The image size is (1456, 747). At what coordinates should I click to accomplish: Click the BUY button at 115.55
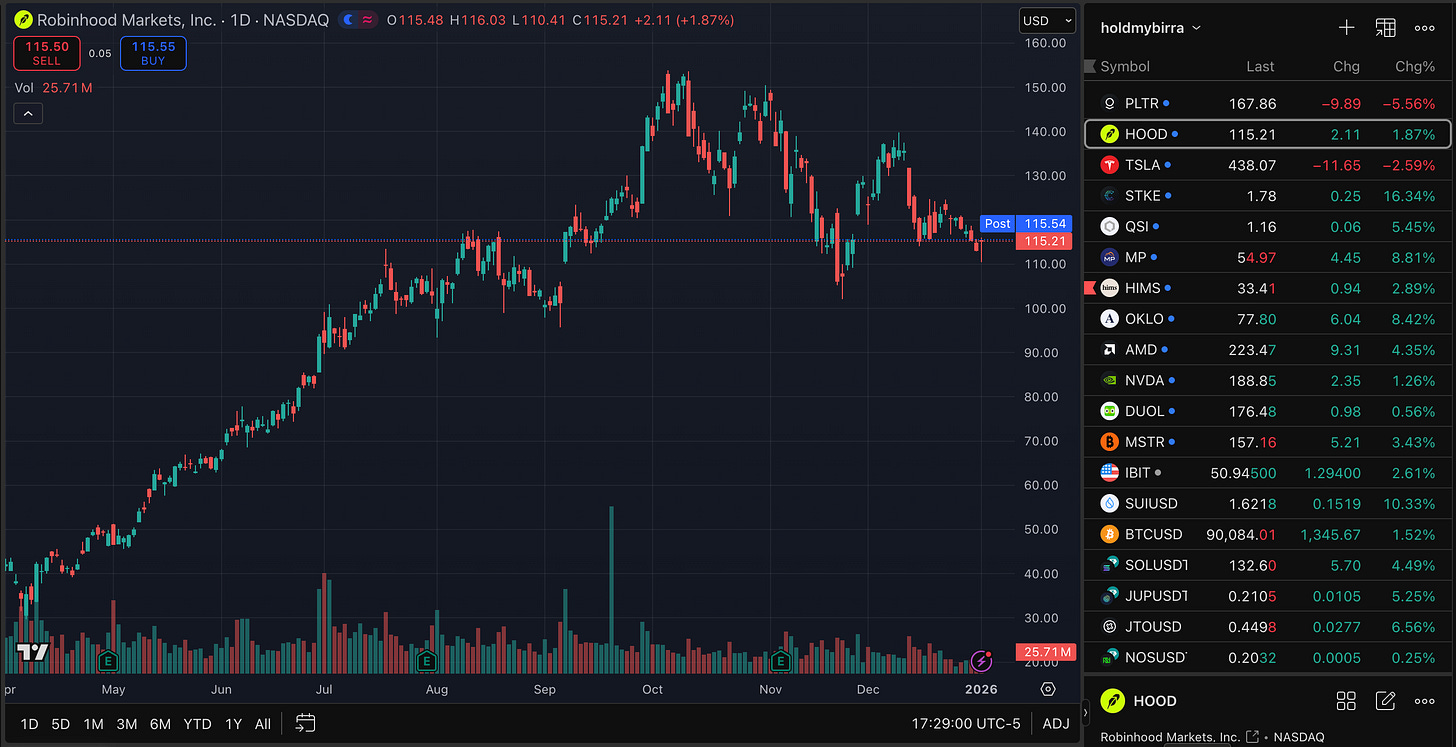point(153,53)
